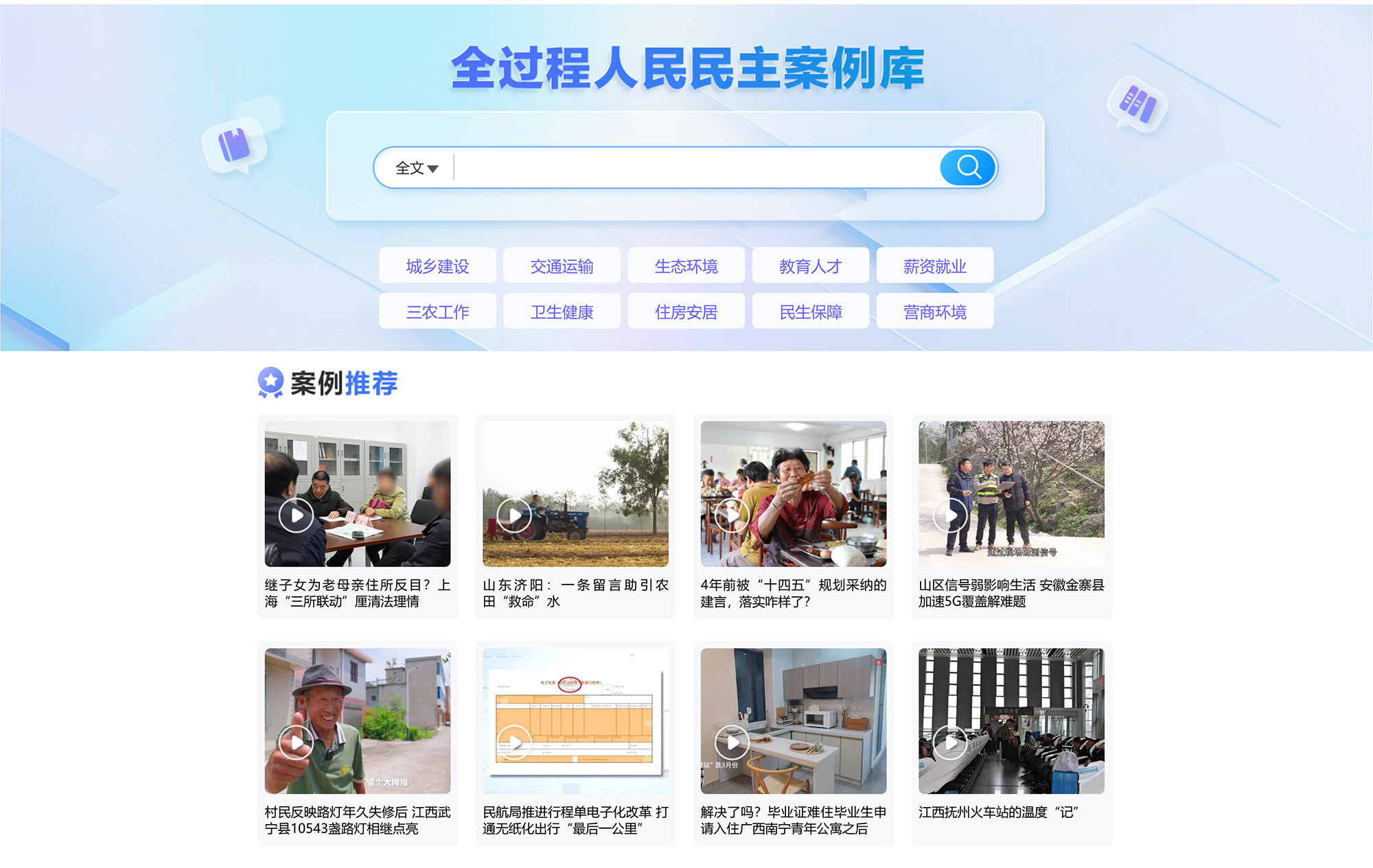Choose the 生态环境 category tag
This screenshot has width=1373, height=868.
pyautogui.click(x=686, y=266)
